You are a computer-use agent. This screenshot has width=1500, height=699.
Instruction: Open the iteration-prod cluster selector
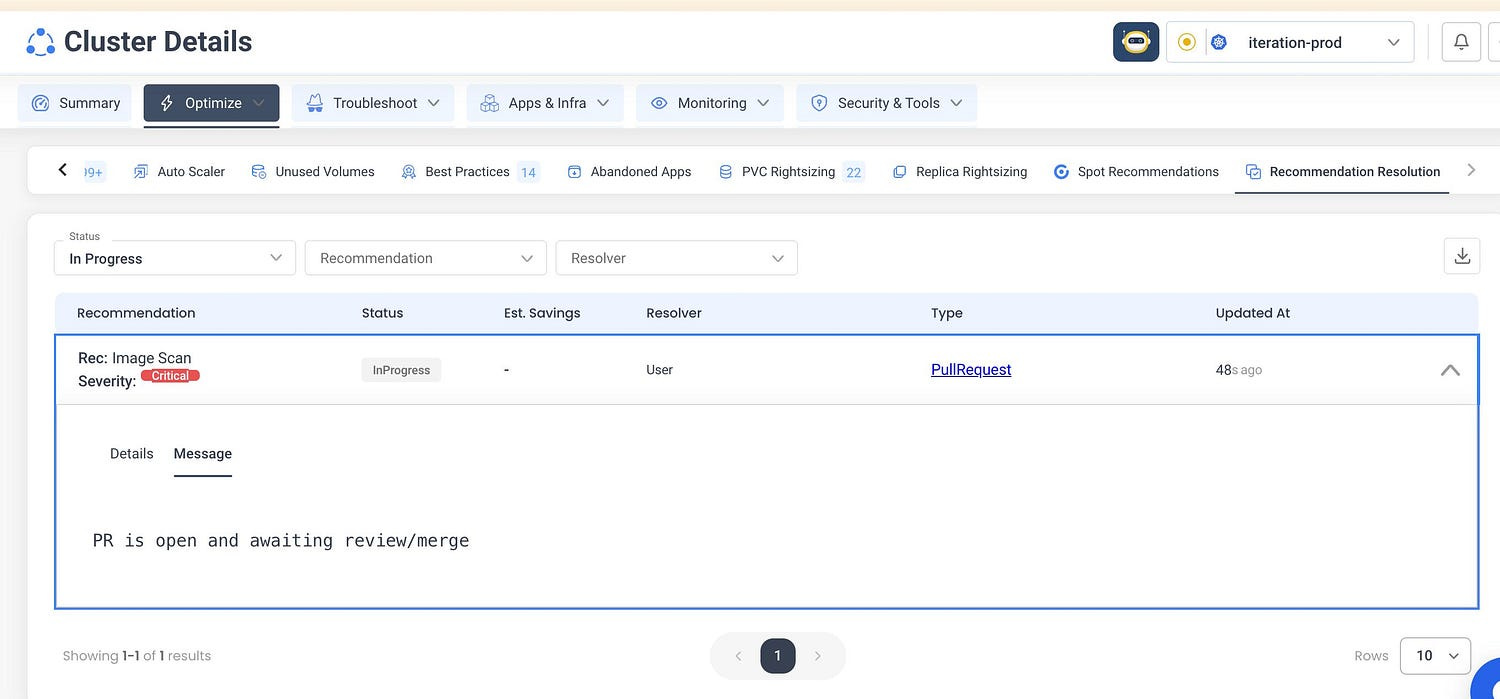pos(1290,42)
